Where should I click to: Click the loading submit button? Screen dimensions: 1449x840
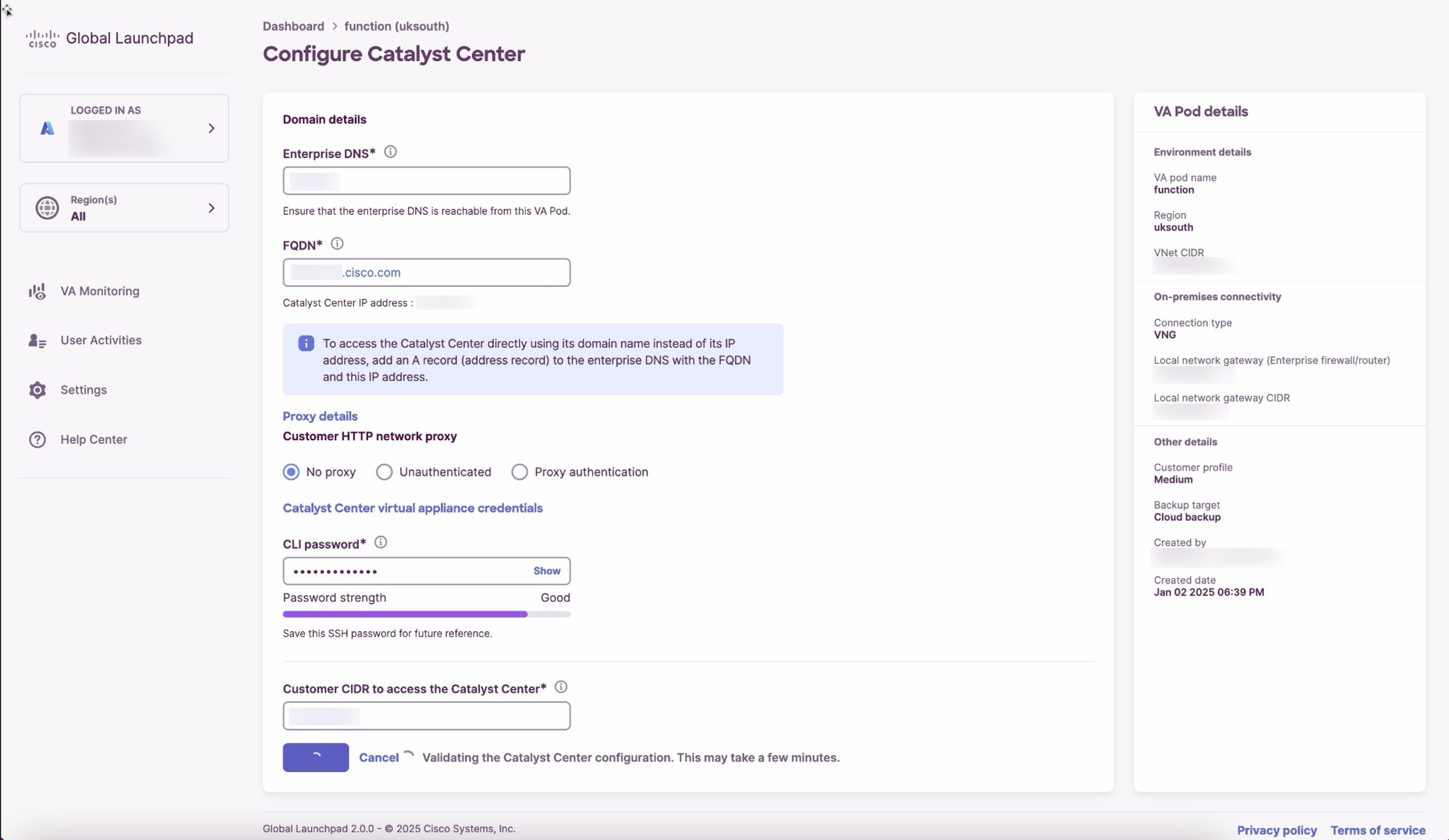click(316, 758)
